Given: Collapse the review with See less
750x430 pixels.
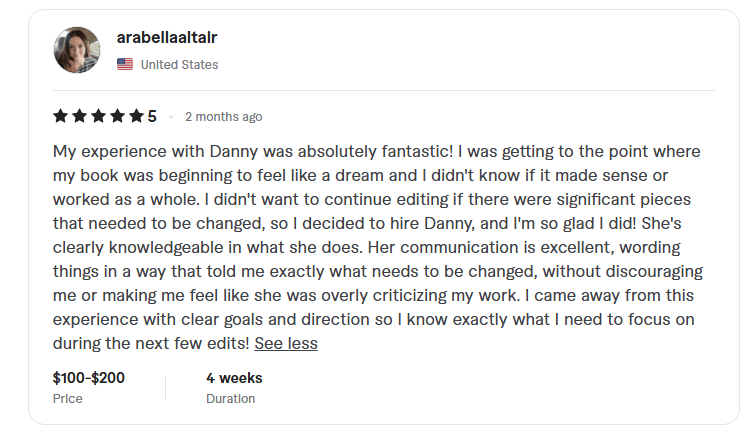Looking at the screenshot, I should [x=285, y=343].
